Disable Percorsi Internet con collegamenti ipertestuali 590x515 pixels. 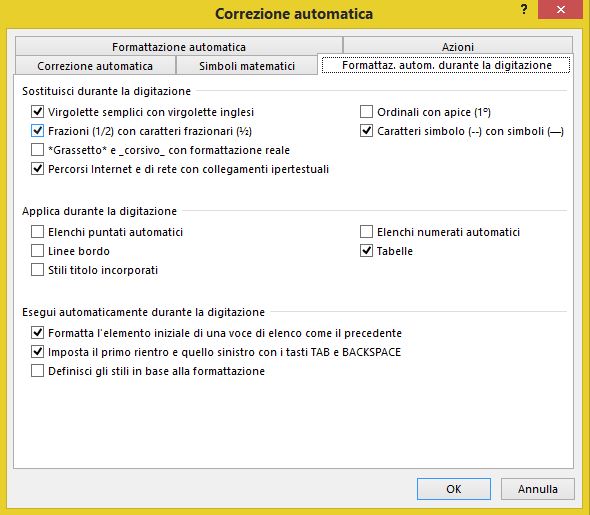pos(37,169)
